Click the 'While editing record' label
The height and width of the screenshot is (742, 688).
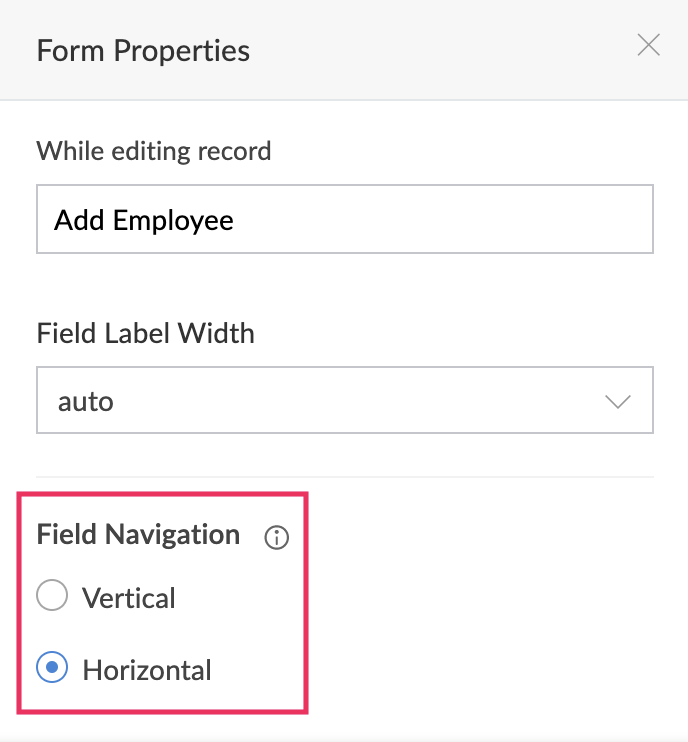(x=153, y=152)
